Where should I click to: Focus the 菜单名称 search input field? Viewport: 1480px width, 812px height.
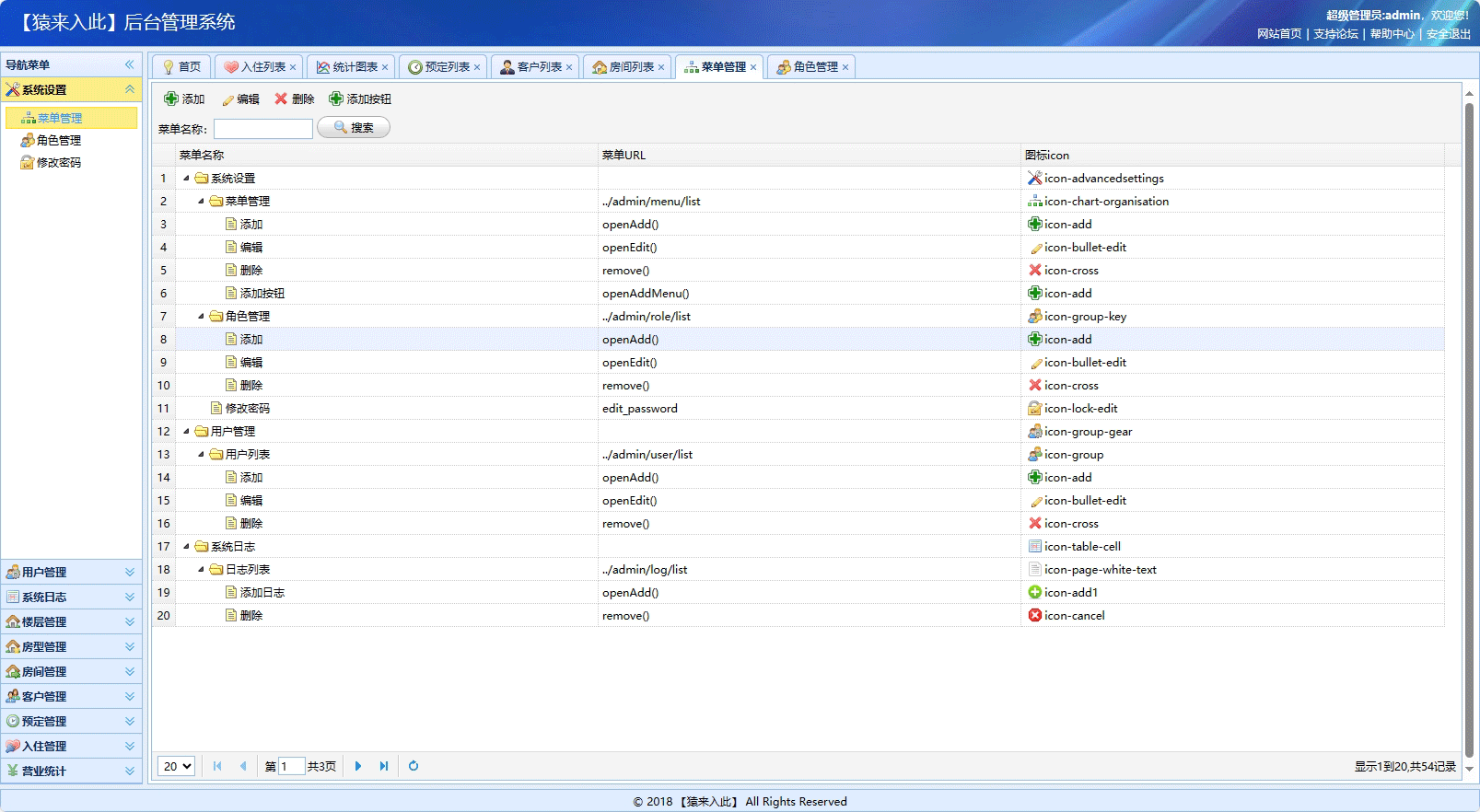pyautogui.click(x=263, y=129)
